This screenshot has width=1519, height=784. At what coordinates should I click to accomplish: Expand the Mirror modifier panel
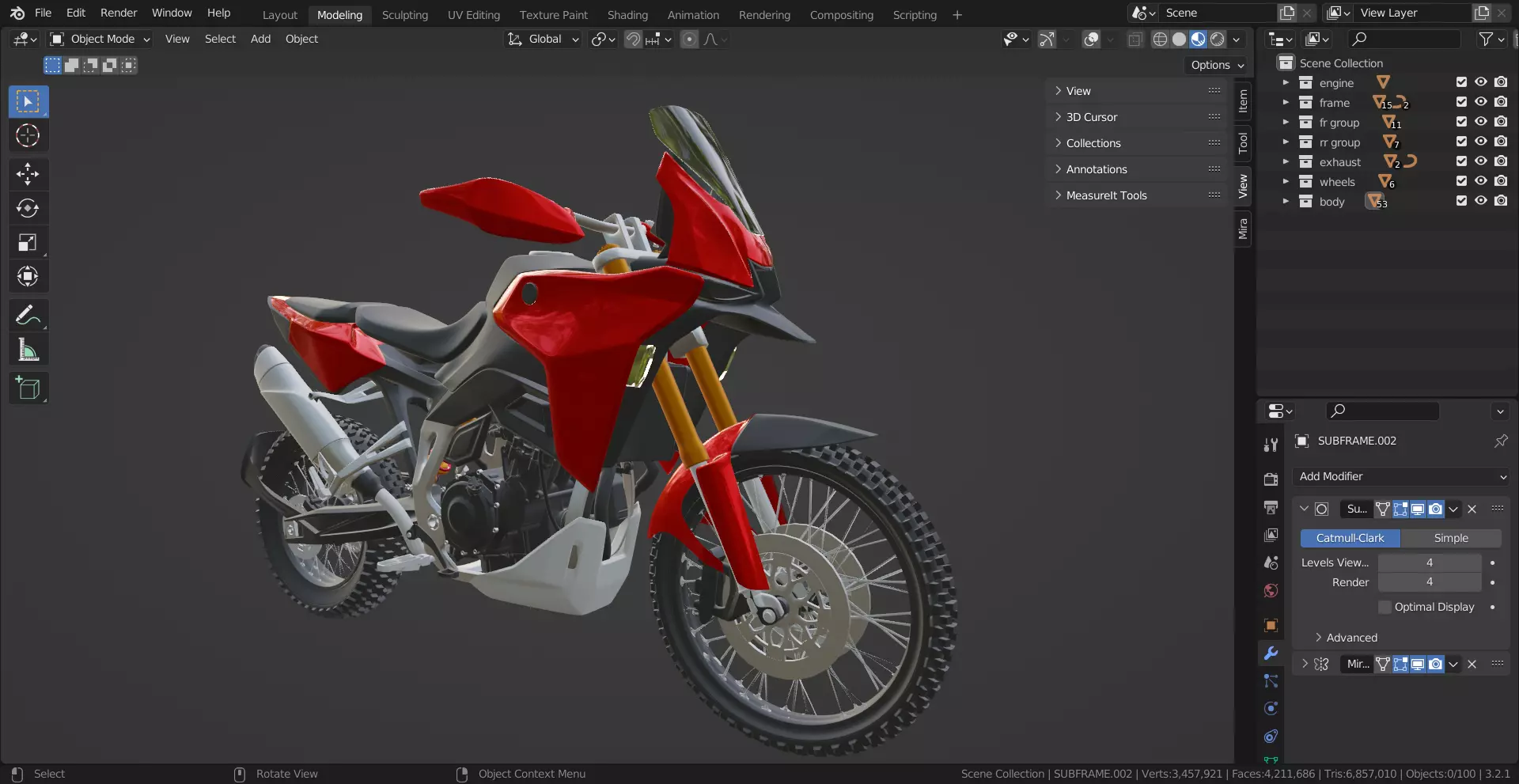click(1304, 664)
